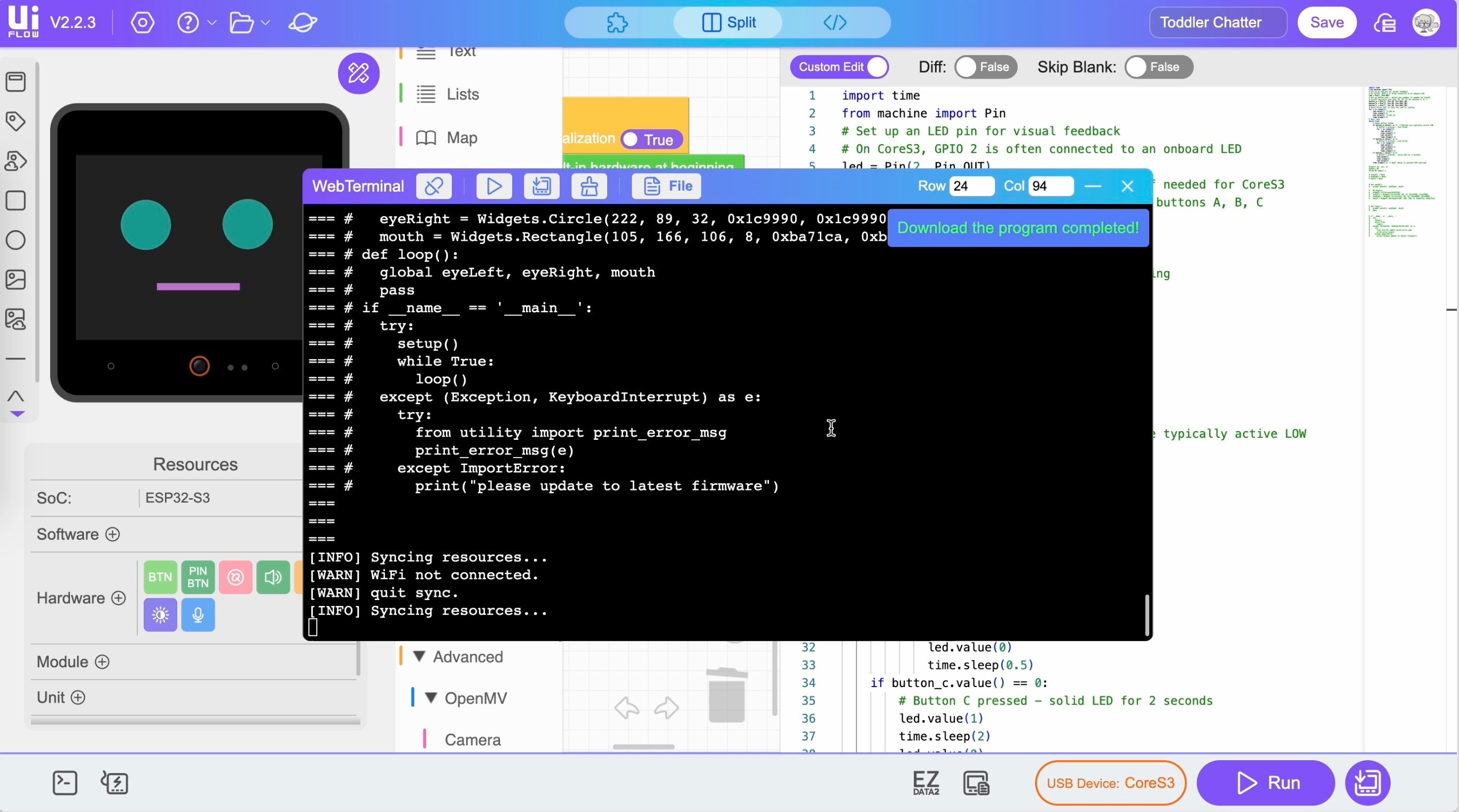The height and width of the screenshot is (812, 1459).
Task: Collapse the OpenMV category
Action: [431, 698]
